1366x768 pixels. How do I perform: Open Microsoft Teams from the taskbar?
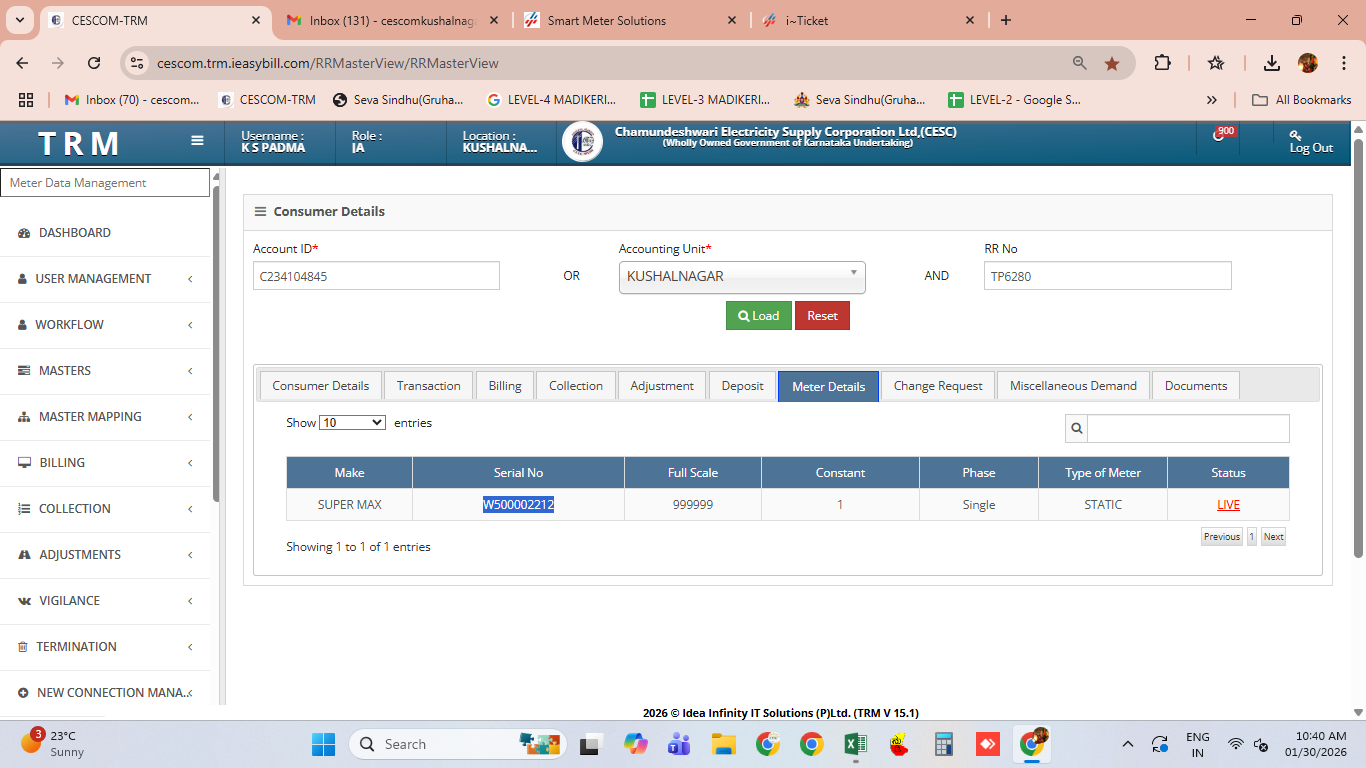click(679, 744)
